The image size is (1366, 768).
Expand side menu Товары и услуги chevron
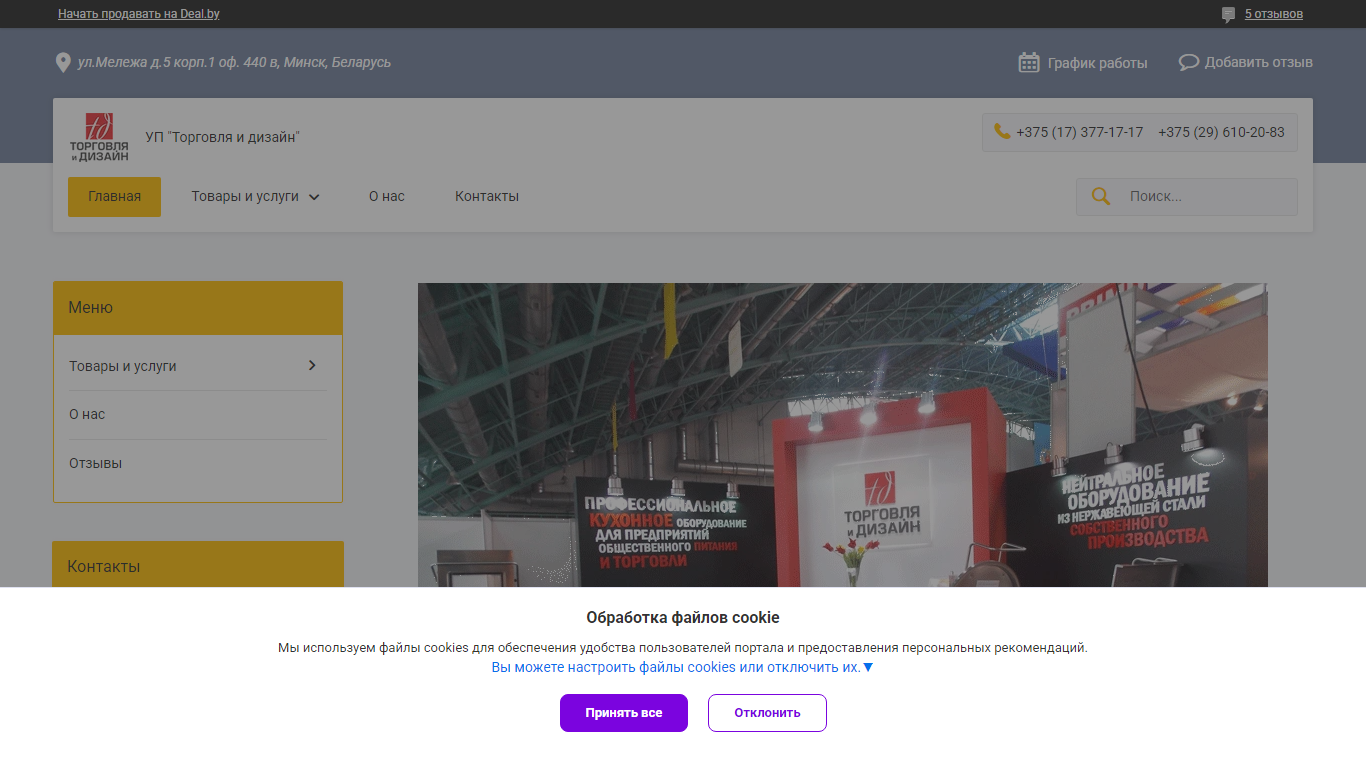(312, 365)
